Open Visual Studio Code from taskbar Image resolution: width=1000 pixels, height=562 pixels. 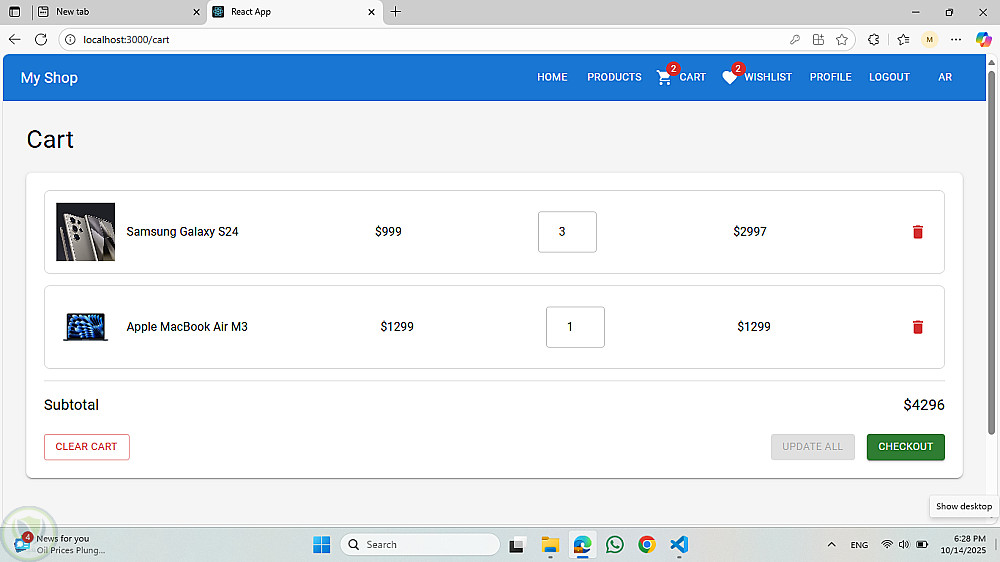pyautogui.click(x=679, y=545)
